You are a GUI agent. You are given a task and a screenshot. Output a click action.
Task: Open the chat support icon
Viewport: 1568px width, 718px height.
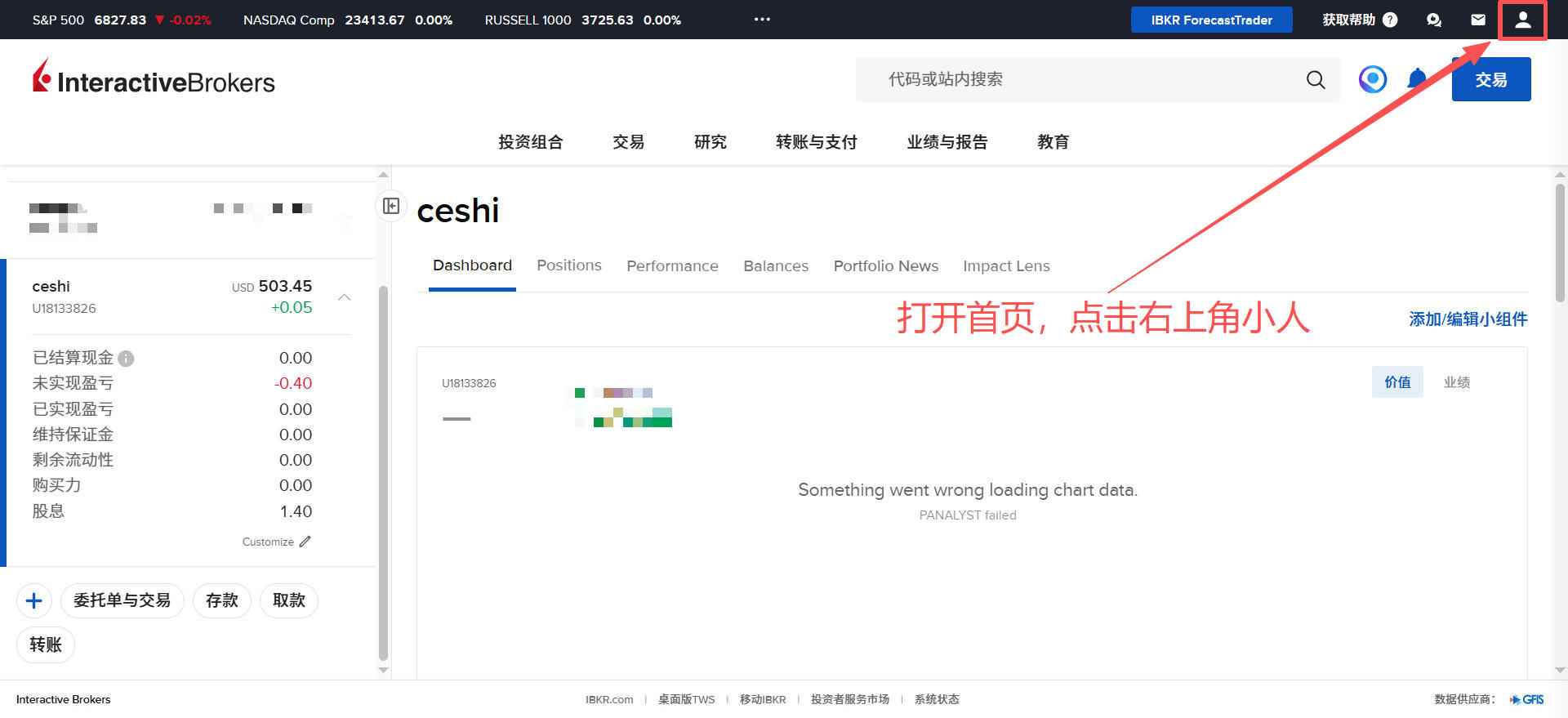[x=1434, y=20]
